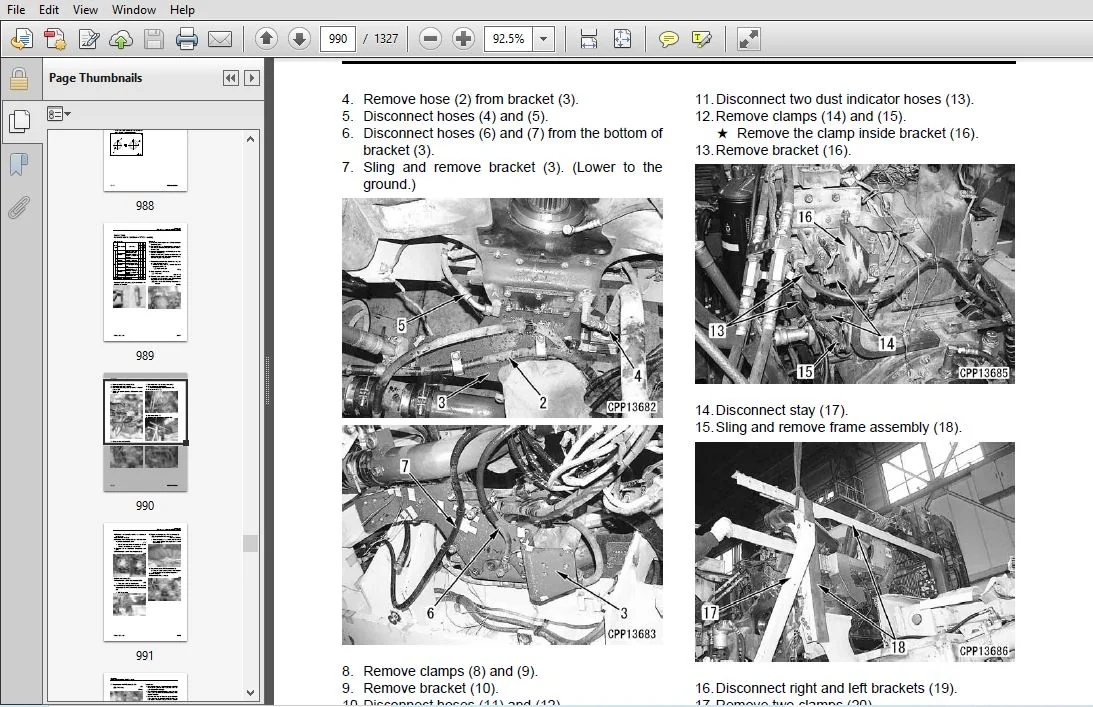Collapse the thumbnails panel double-arrow button
This screenshot has height=707, width=1093.
[x=231, y=78]
